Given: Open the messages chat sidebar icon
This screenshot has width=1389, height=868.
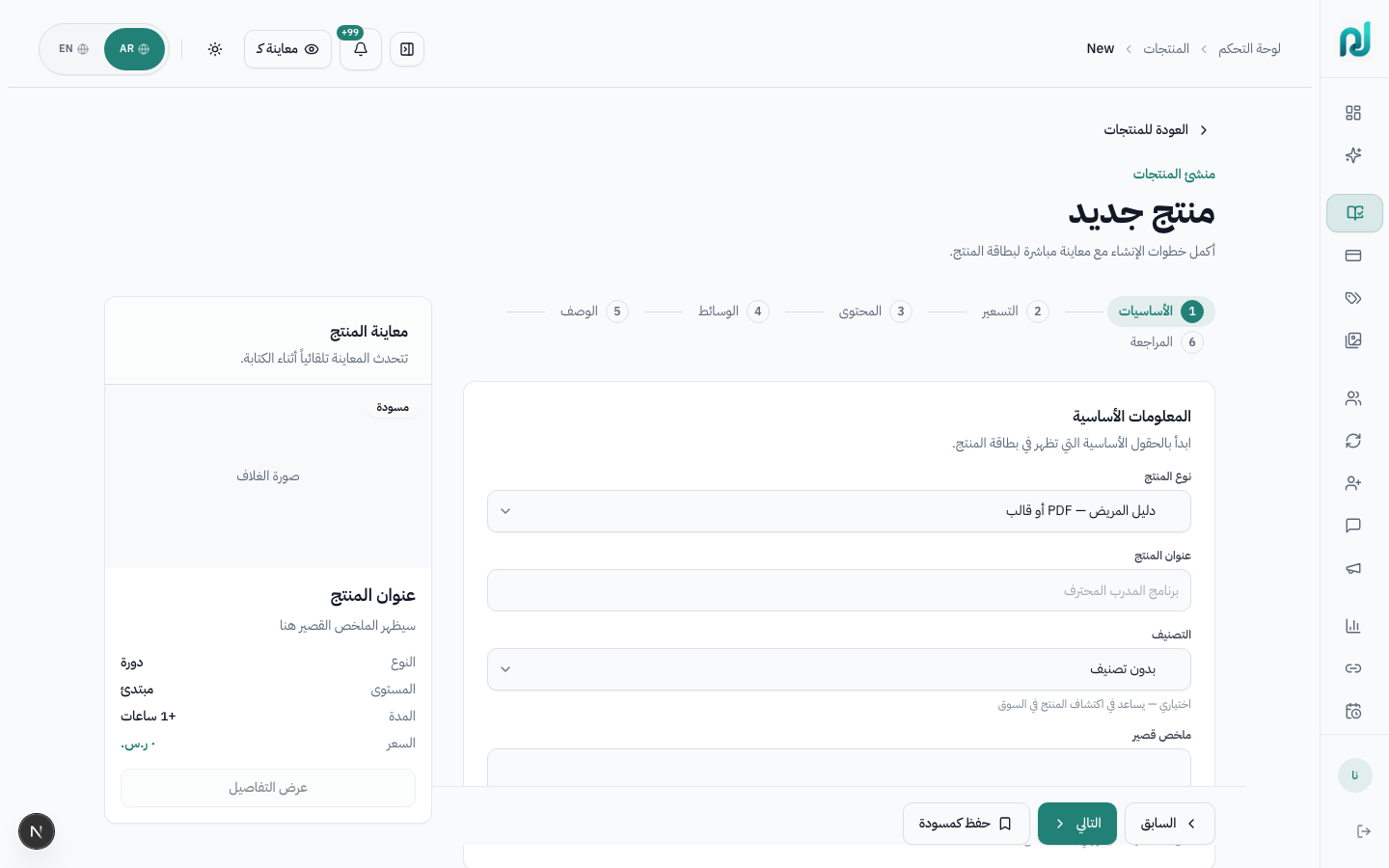Looking at the screenshot, I should point(1353,526).
